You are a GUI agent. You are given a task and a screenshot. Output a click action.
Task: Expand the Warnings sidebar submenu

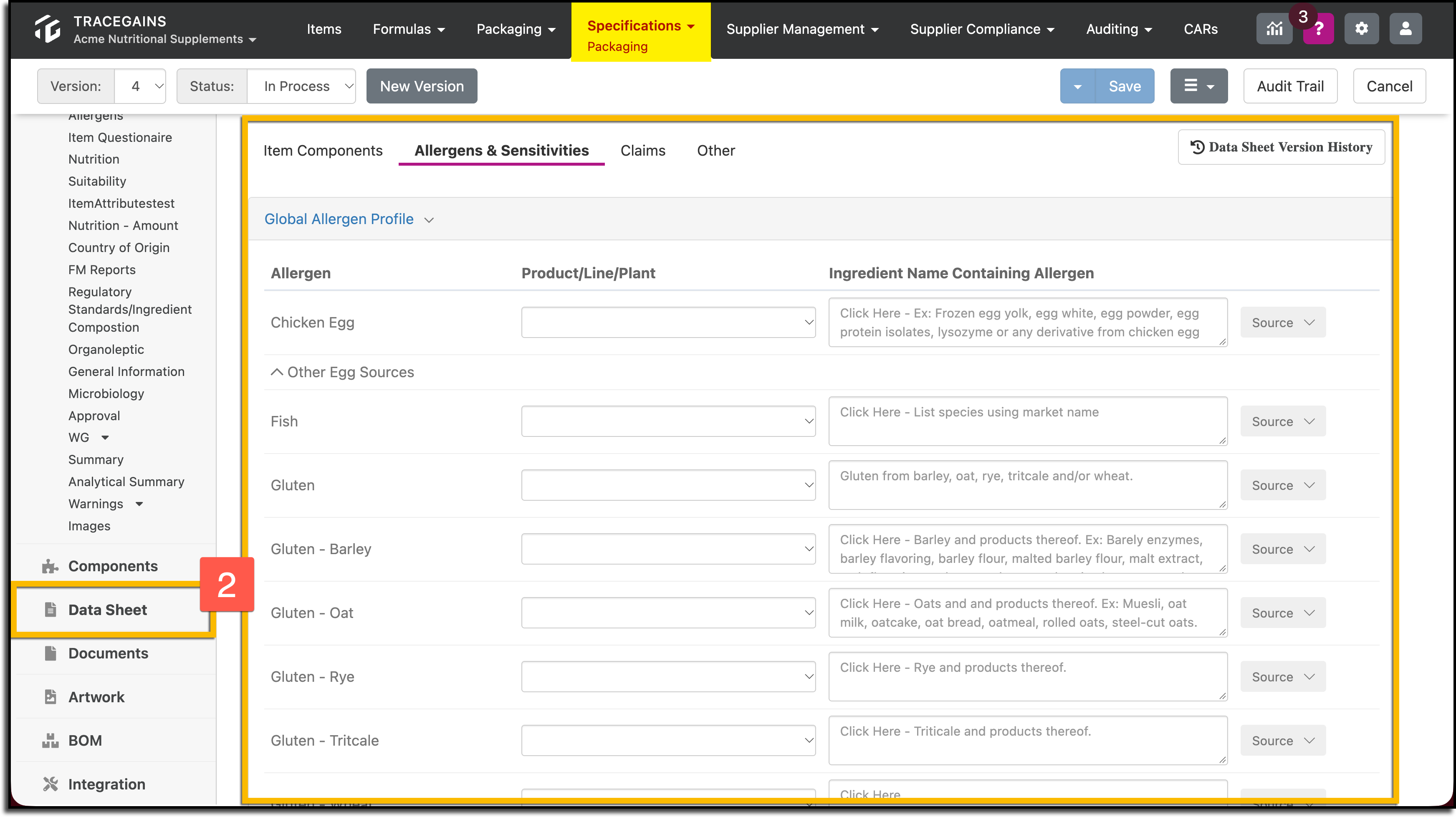(x=139, y=504)
